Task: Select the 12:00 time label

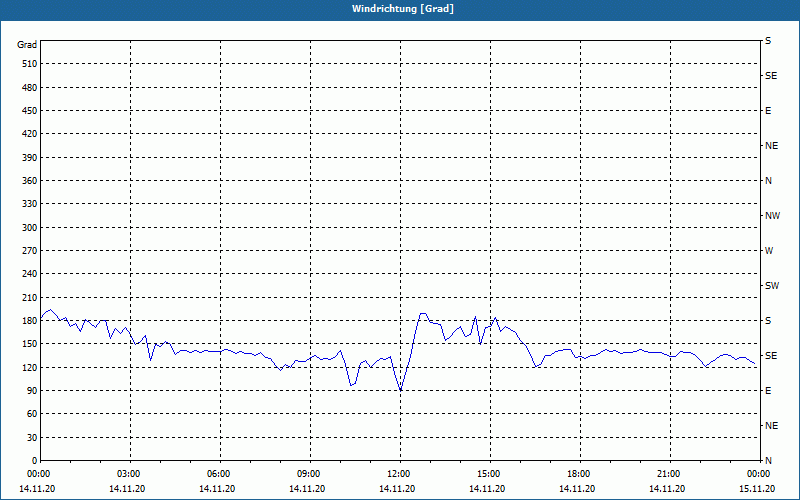Action: pyautogui.click(x=400, y=474)
